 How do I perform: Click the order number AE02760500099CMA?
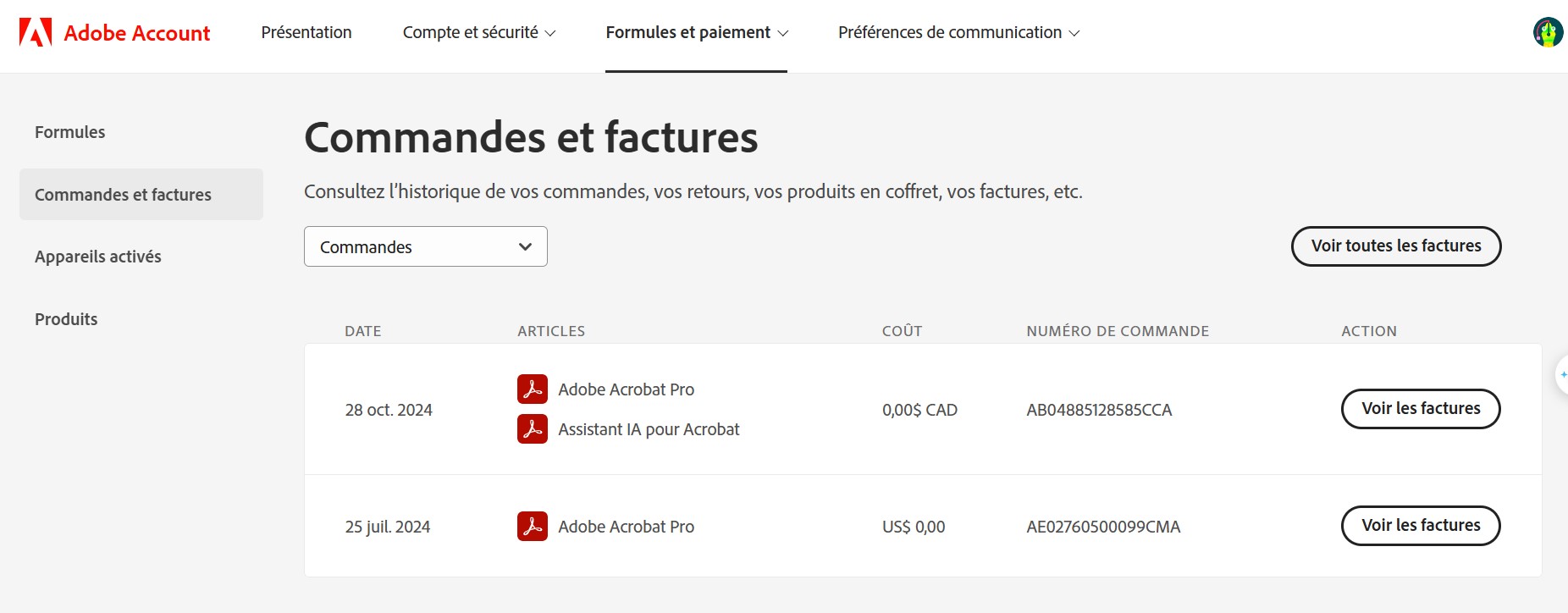(x=1101, y=526)
